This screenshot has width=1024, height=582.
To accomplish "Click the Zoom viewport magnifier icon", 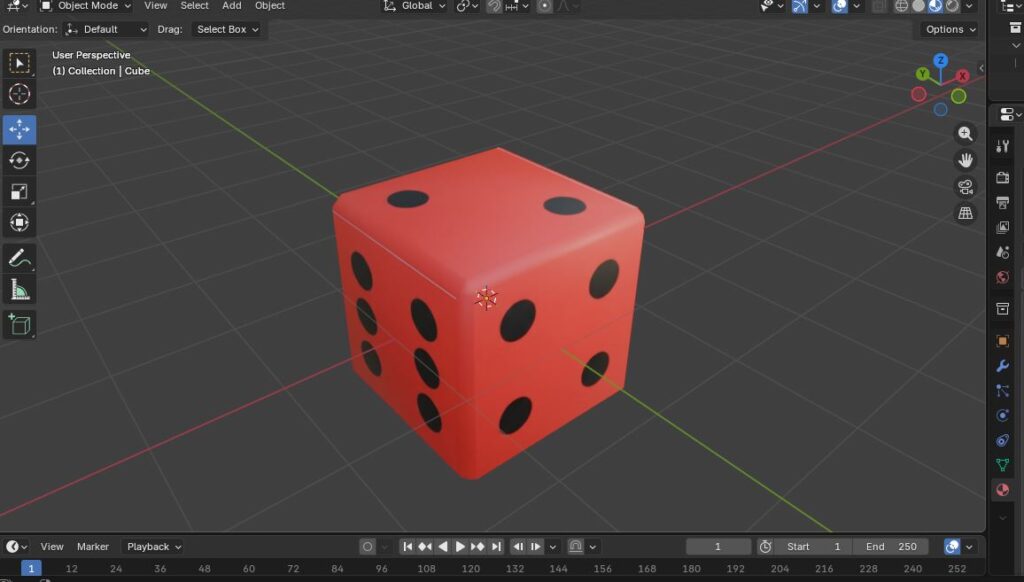I will click(965, 134).
